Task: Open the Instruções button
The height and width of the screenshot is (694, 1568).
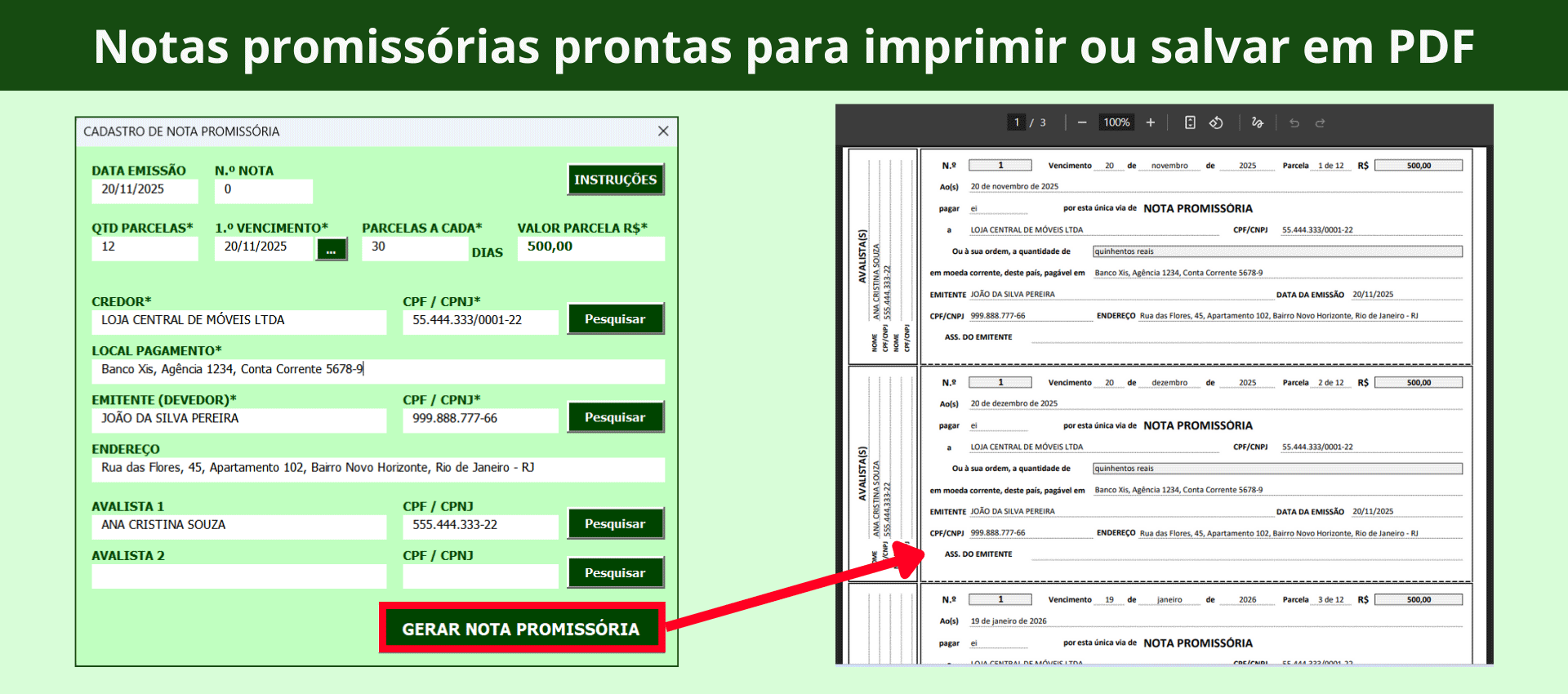Action: click(x=615, y=180)
